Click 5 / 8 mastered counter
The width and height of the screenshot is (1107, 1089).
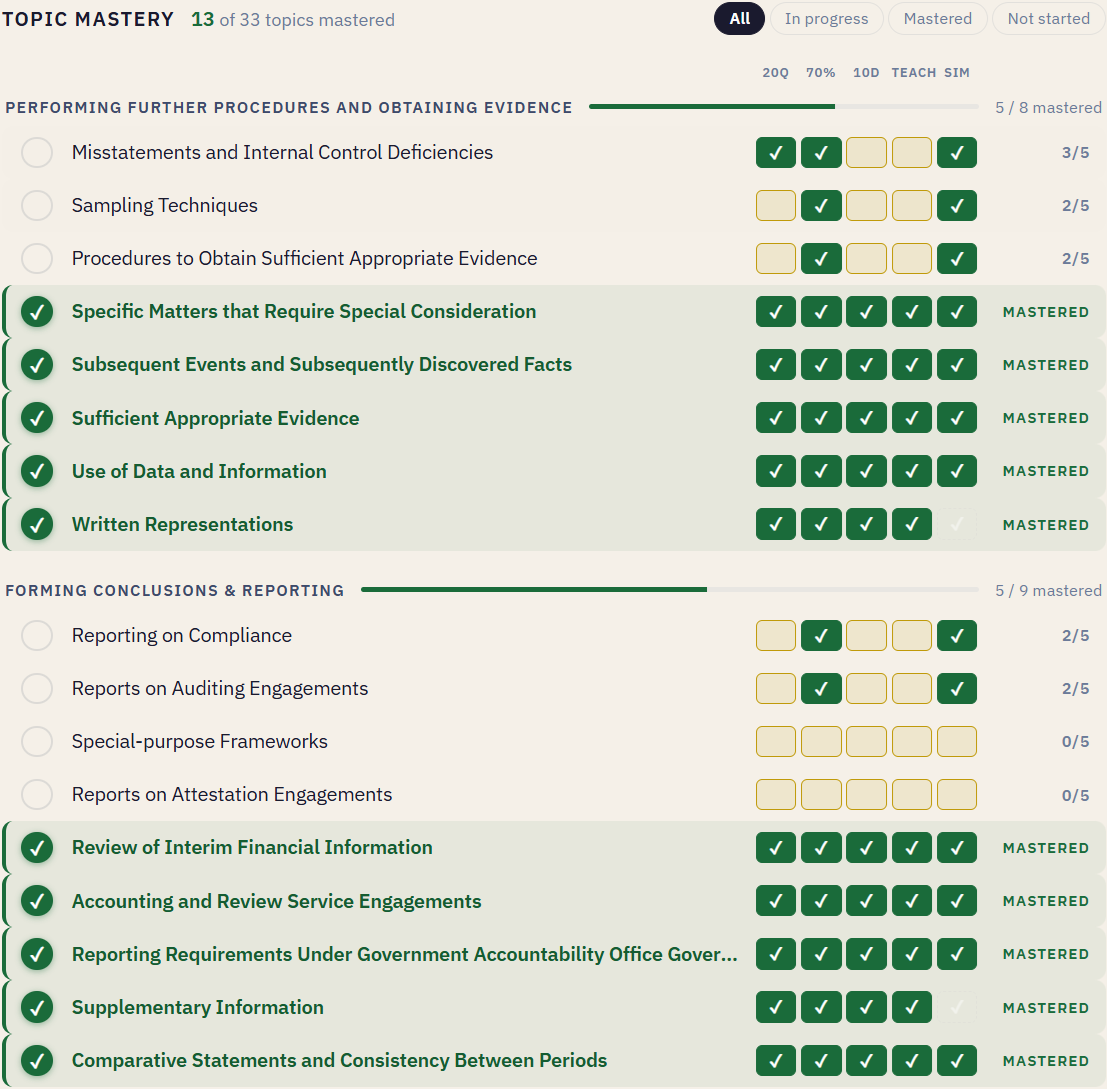pyautogui.click(x=1048, y=107)
